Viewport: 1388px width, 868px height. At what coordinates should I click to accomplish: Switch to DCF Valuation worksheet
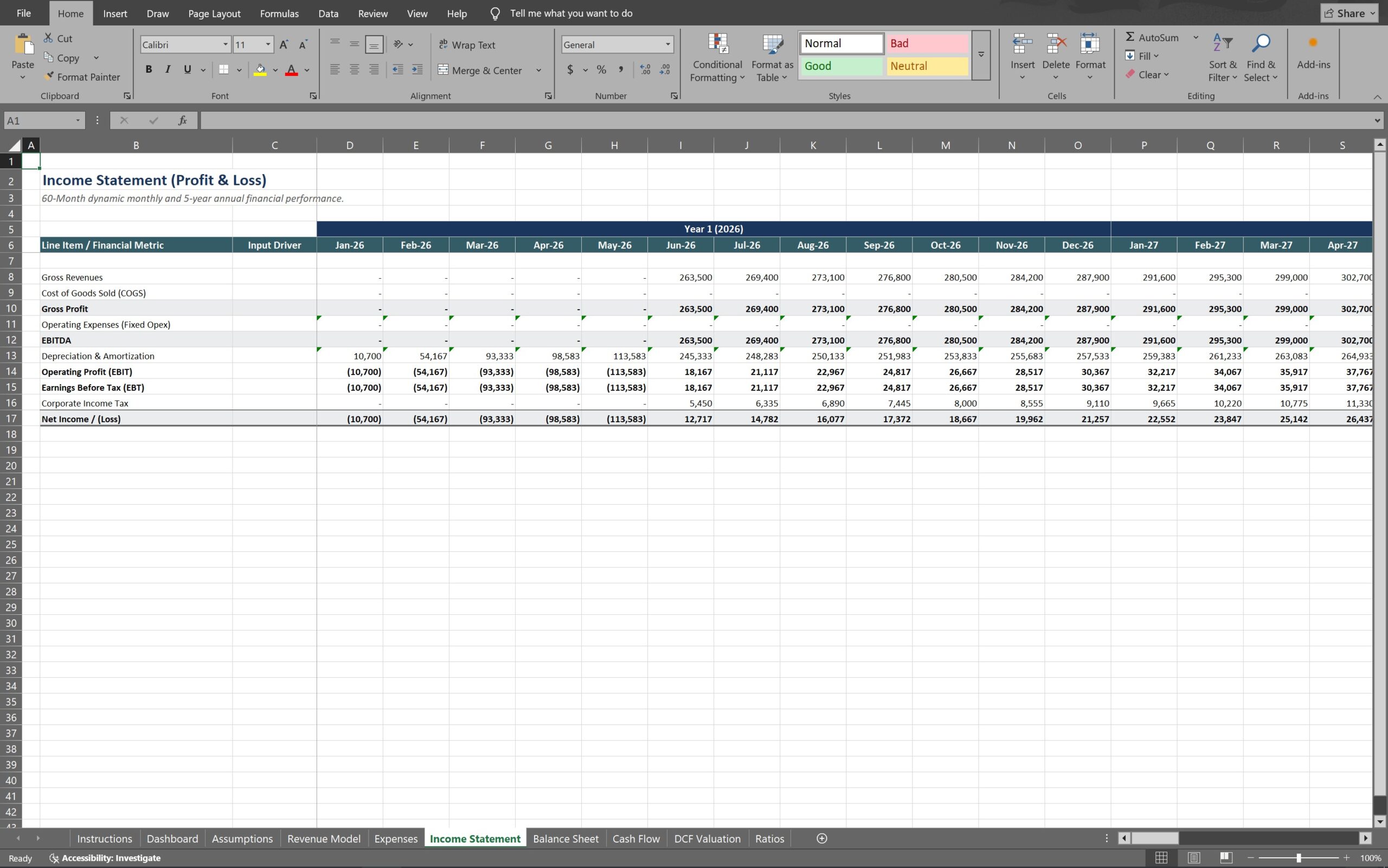pos(707,839)
